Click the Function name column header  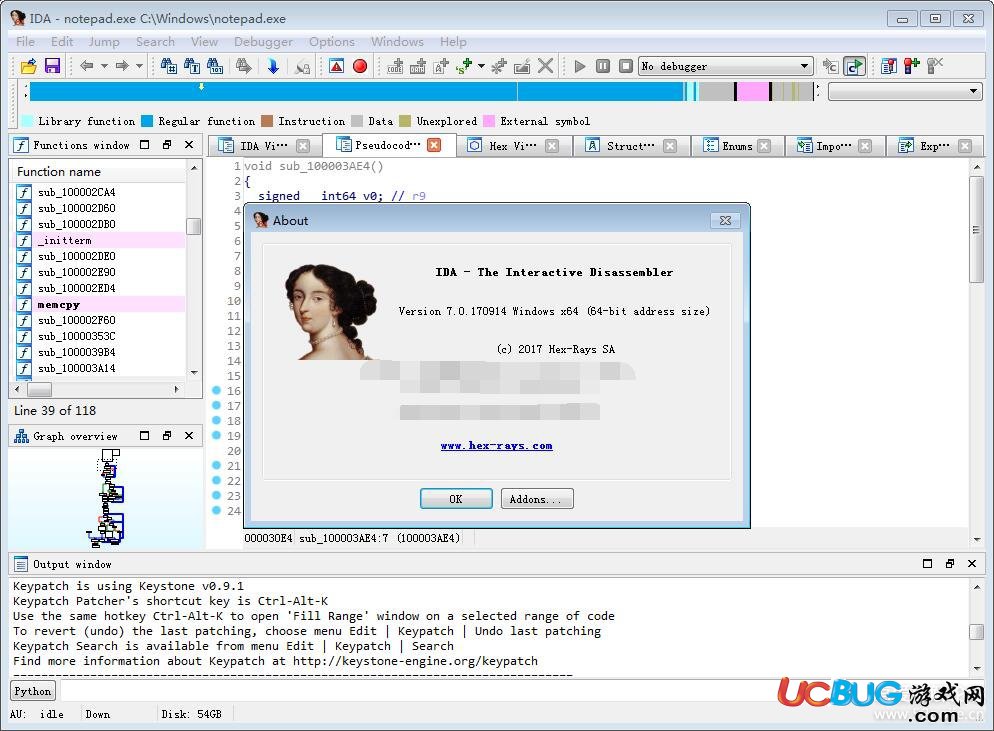tap(98, 172)
